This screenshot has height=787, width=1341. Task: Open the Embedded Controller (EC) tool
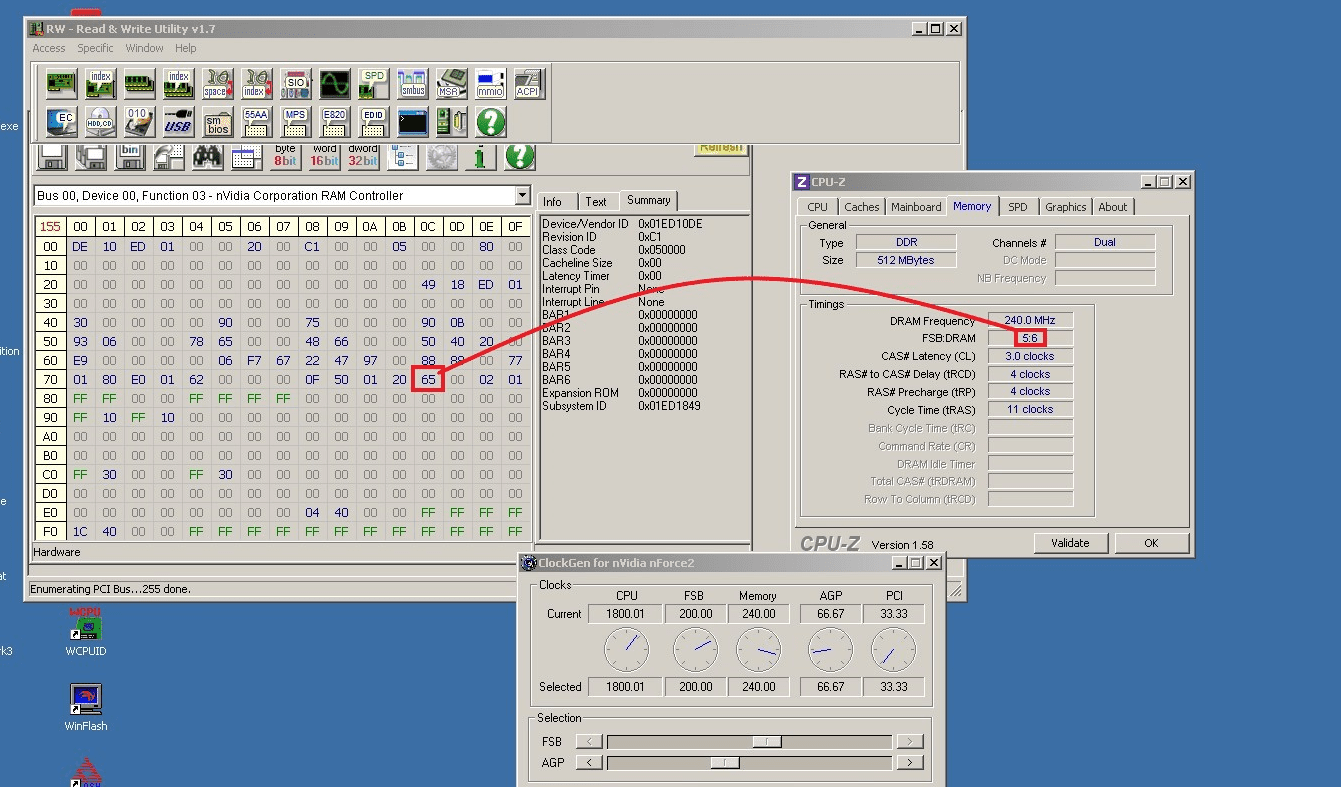click(x=62, y=122)
